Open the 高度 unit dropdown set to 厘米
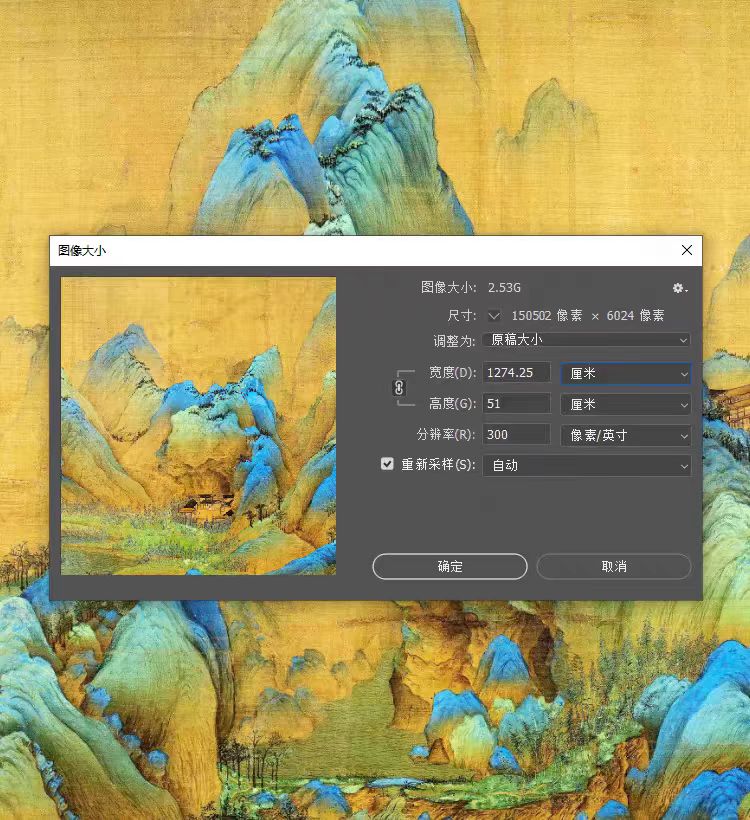The image size is (750, 820). (626, 404)
